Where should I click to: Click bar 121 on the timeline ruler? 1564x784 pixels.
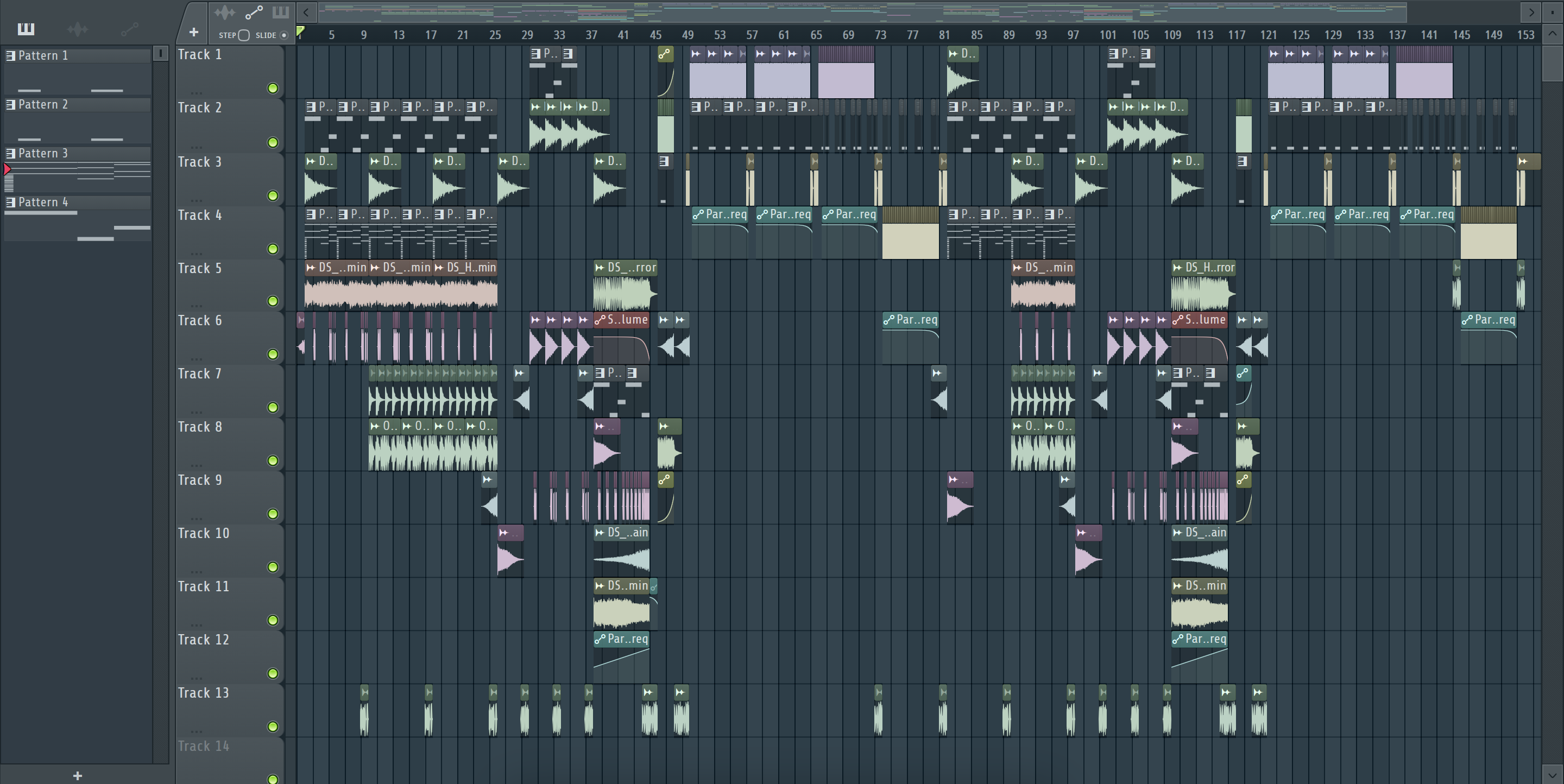click(1269, 35)
